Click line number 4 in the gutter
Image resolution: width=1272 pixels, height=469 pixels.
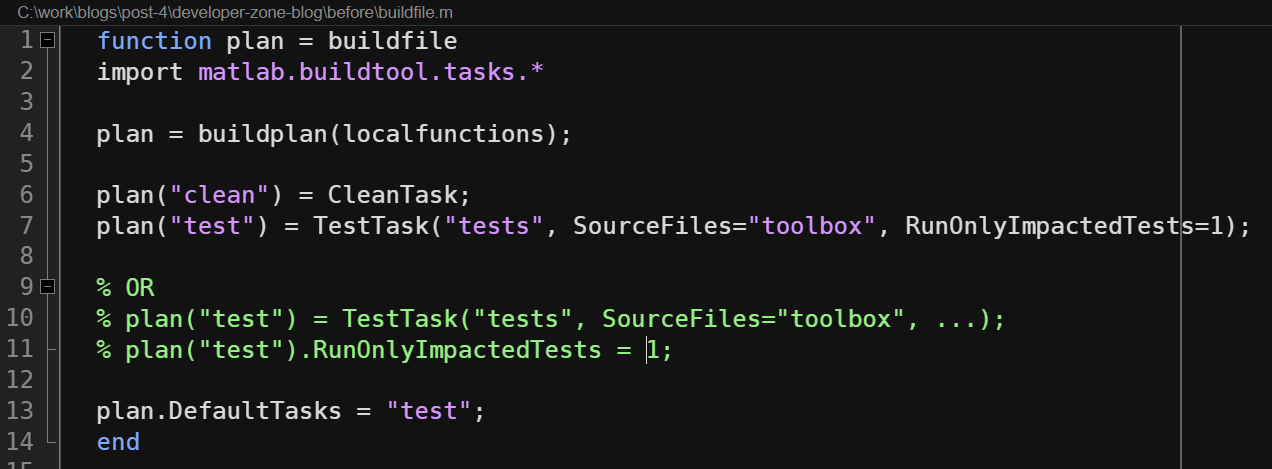26,133
